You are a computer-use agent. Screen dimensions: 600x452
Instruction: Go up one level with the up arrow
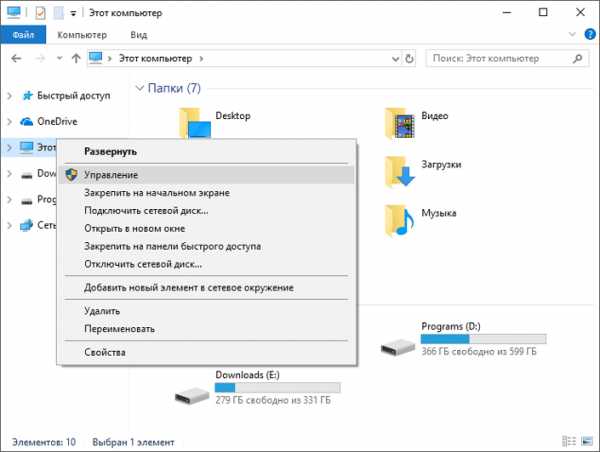point(76,59)
